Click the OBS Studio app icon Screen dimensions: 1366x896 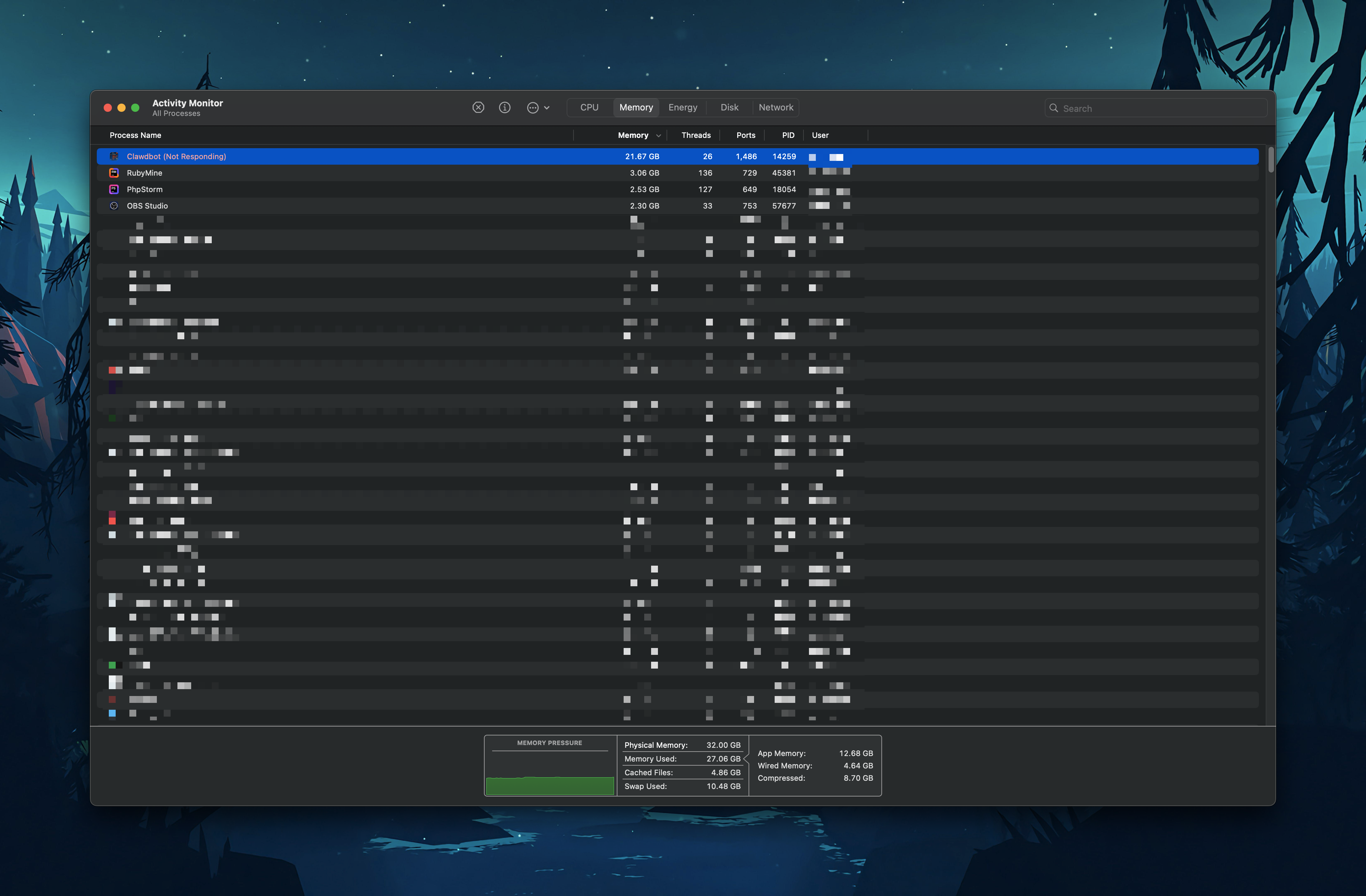(x=114, y=205)
